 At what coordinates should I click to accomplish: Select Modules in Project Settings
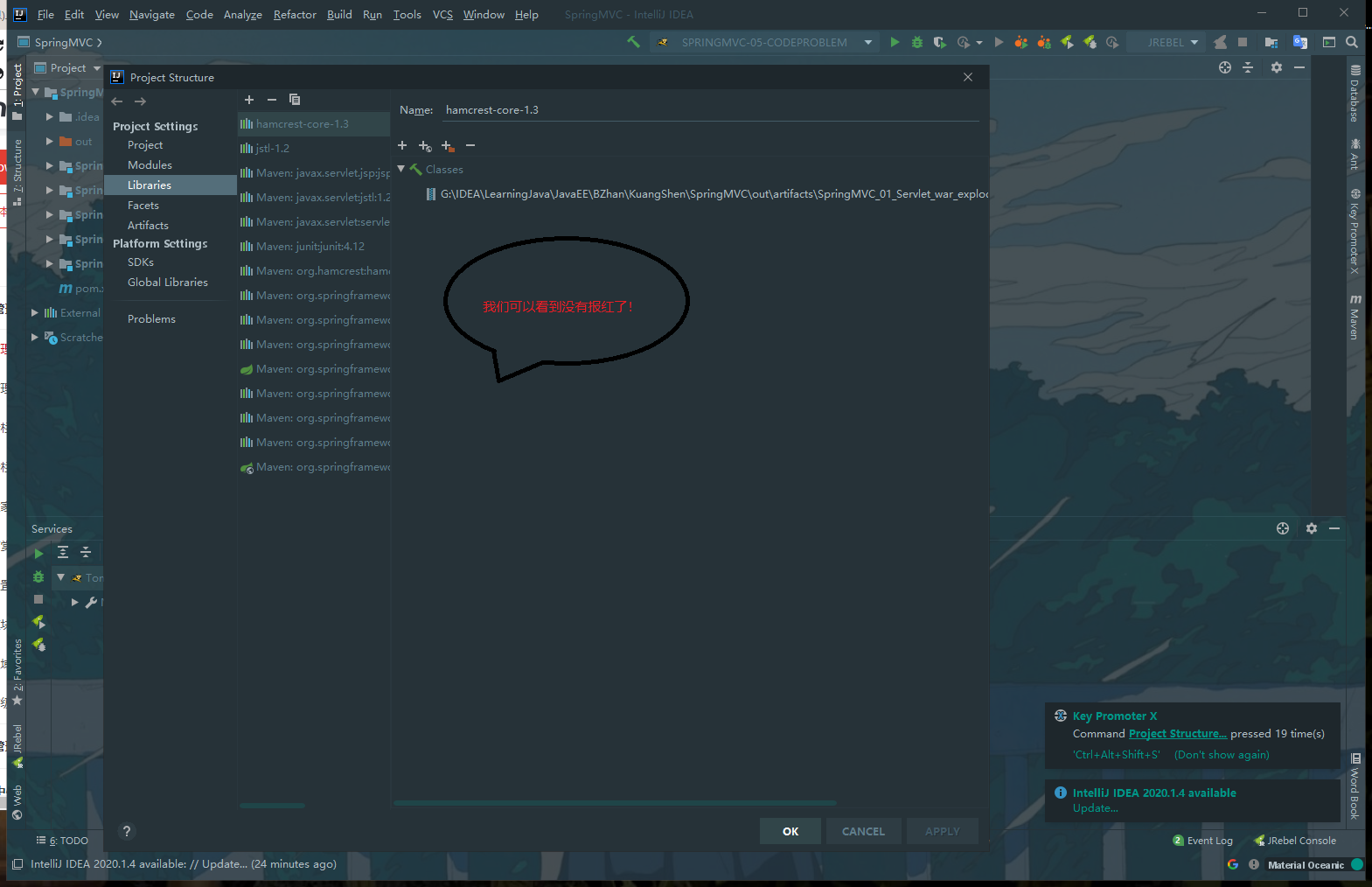[x=150, y=164]
